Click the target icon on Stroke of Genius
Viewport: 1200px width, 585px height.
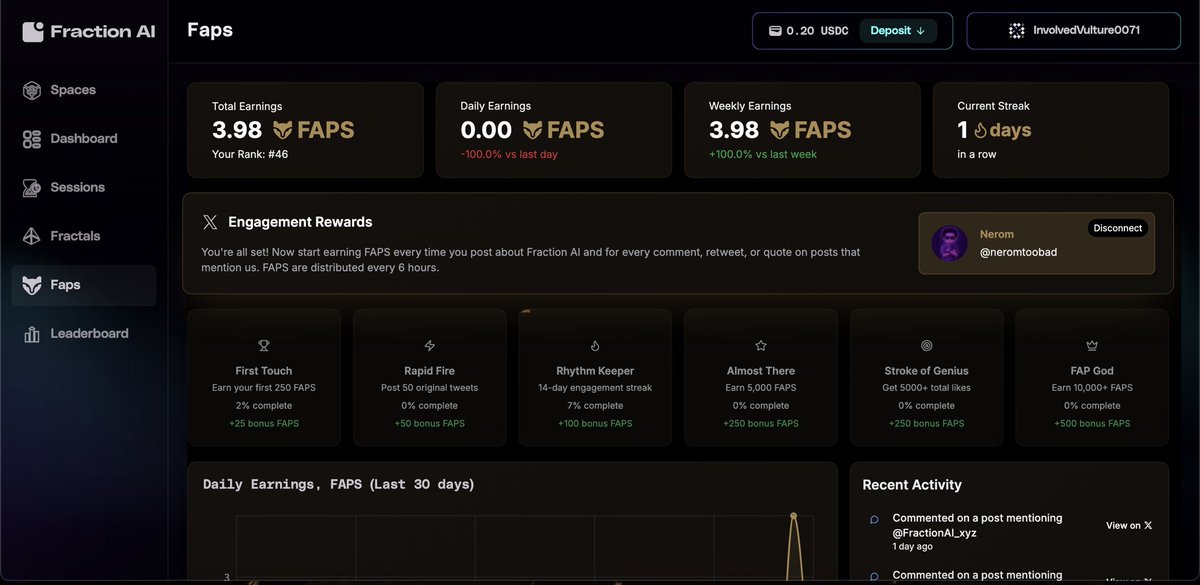(x=927, y=345)
